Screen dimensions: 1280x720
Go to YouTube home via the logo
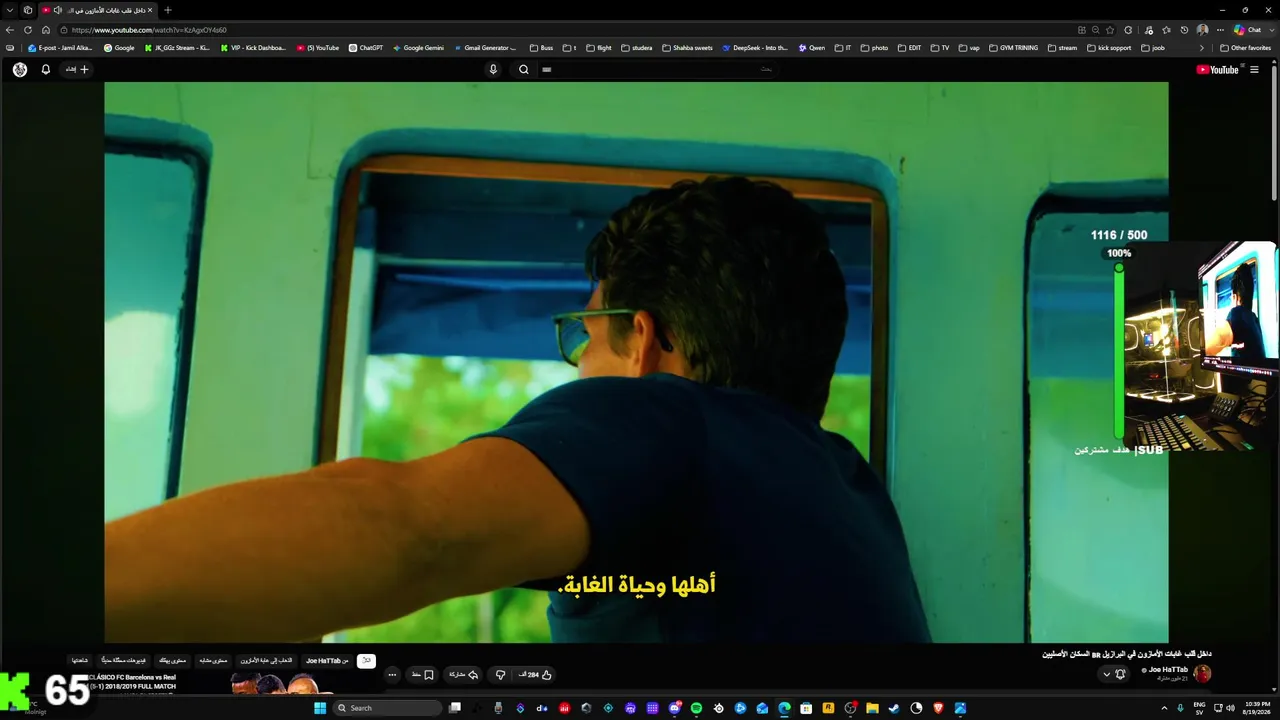(x=1217, y=70)
